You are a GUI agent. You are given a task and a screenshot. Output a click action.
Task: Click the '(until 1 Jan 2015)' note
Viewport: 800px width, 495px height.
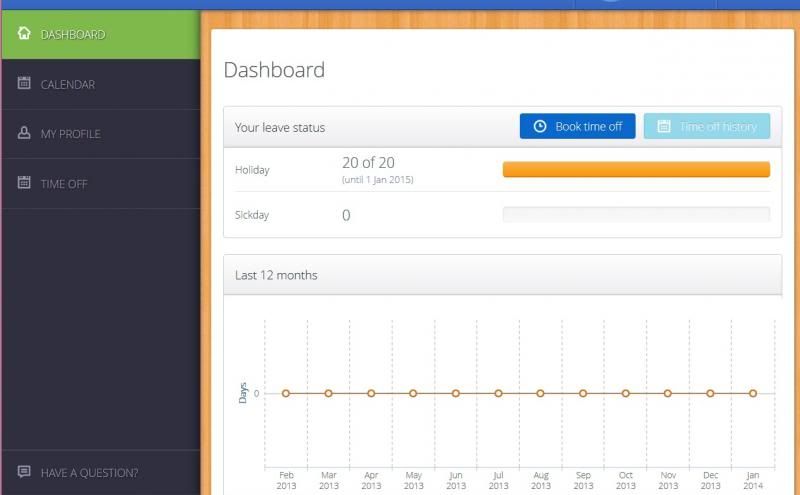point(378,180)
